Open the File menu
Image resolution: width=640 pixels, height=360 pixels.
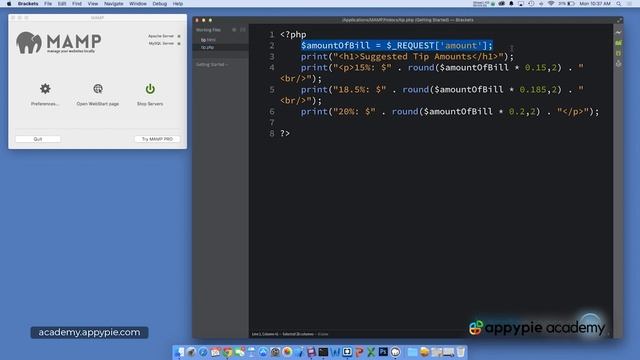point(48,4)
